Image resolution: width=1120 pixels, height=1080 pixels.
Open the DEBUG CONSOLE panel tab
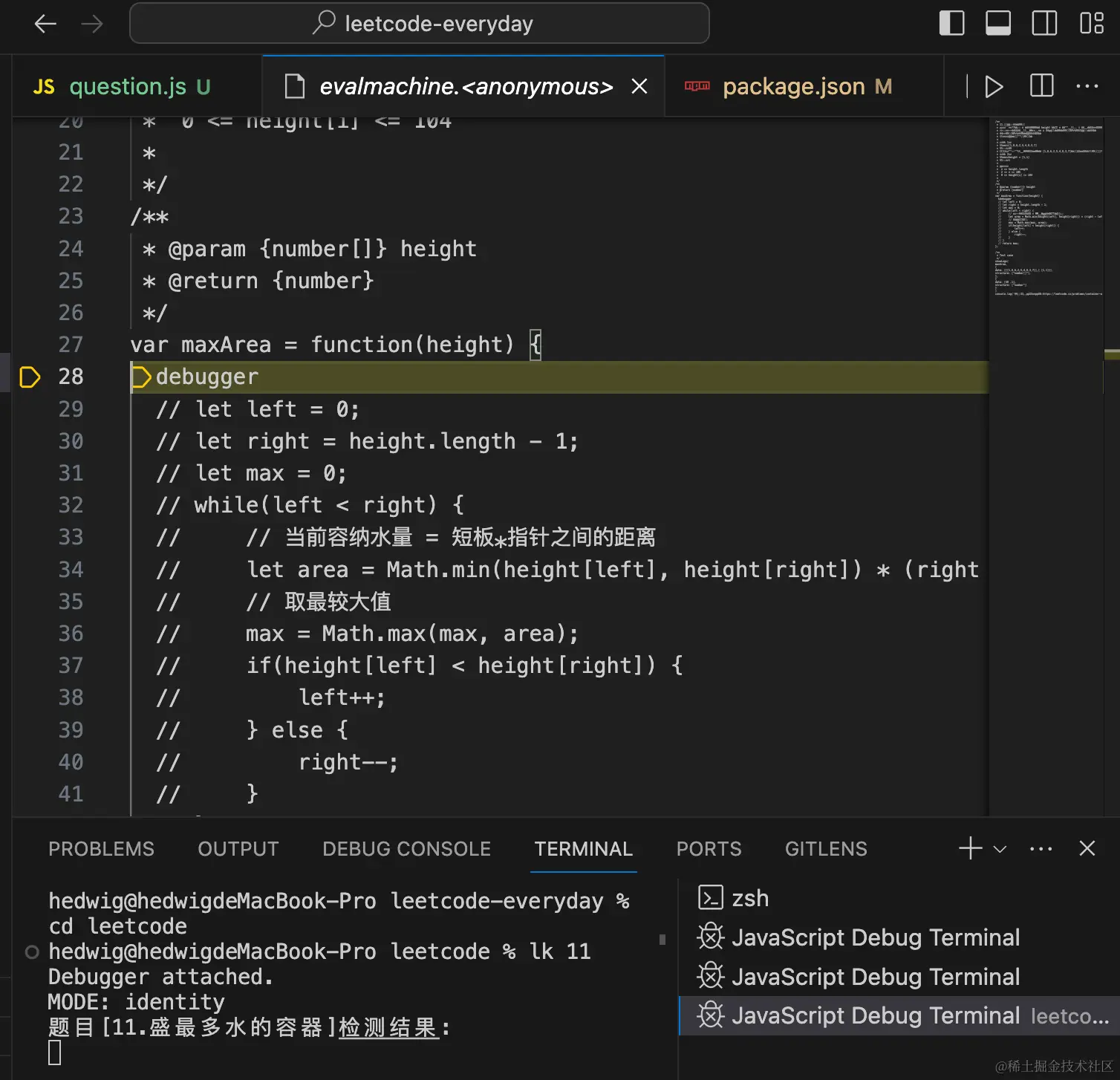406,849
